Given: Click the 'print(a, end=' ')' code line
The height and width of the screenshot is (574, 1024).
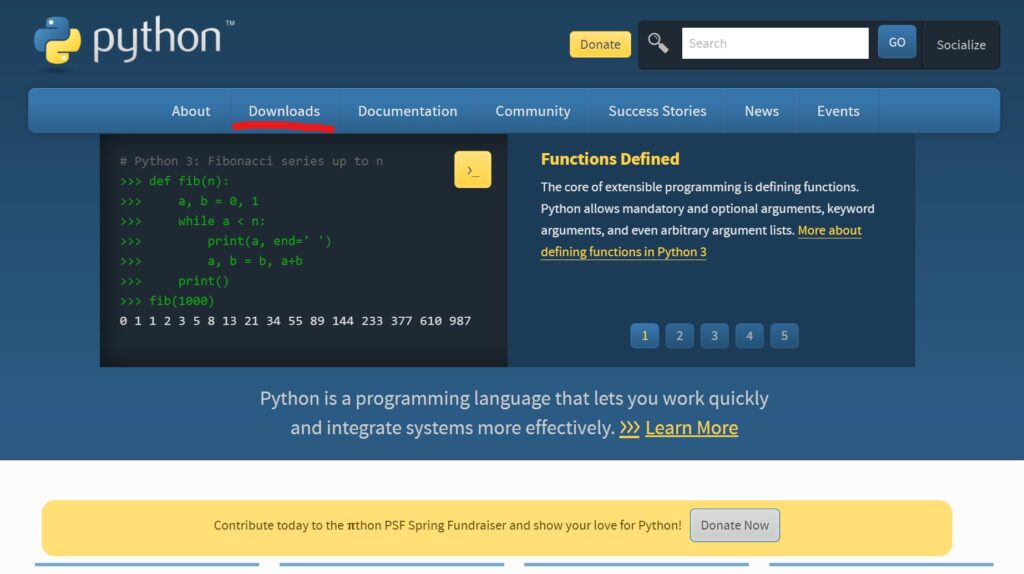Looking at the screenshot, I should [x=269, y=241].
